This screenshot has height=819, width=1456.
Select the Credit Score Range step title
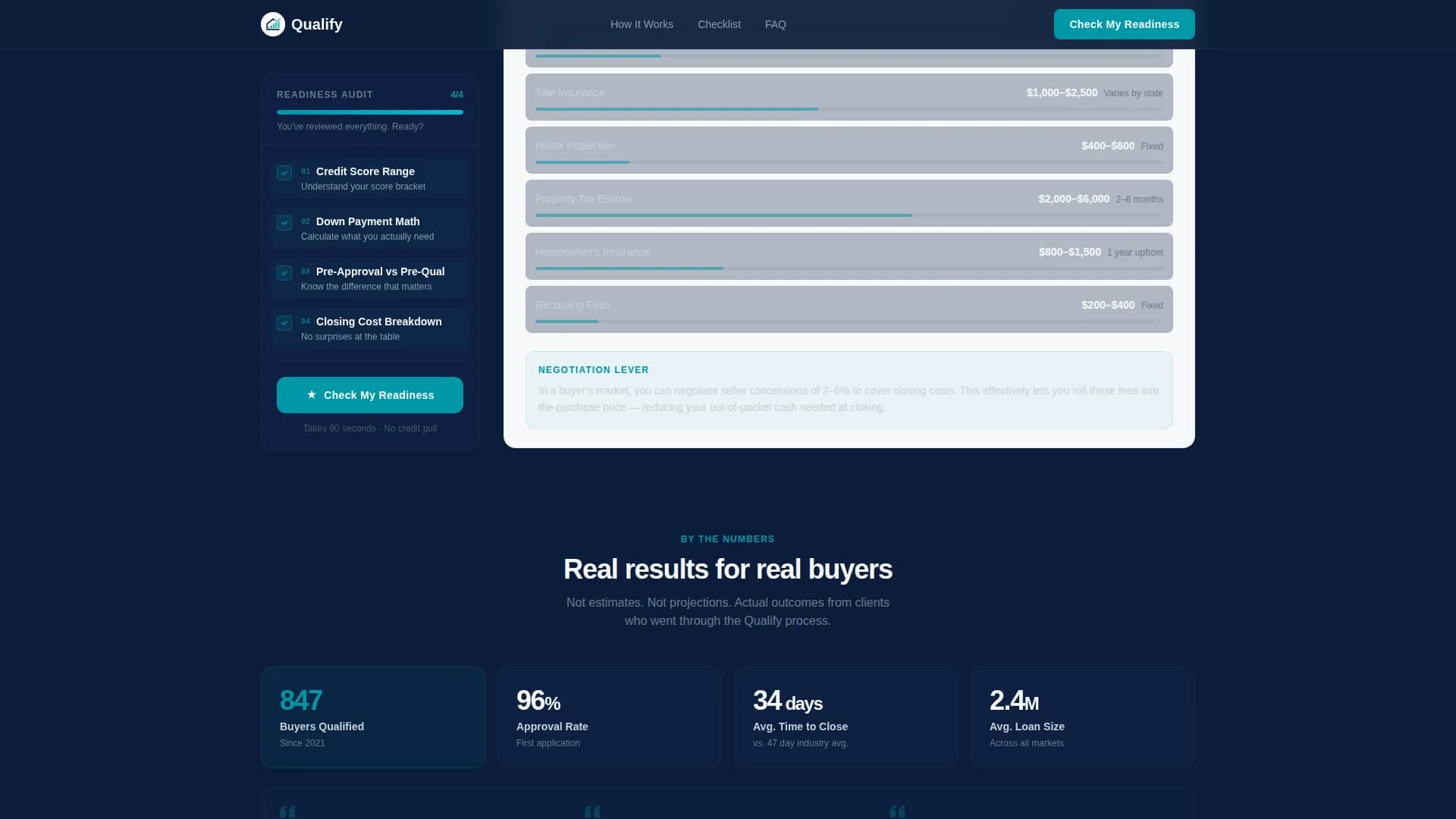(366, 171)
